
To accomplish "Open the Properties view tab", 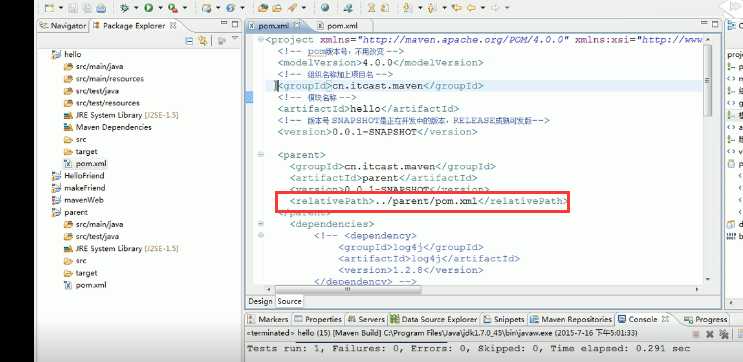I will (x=318, y=319).
